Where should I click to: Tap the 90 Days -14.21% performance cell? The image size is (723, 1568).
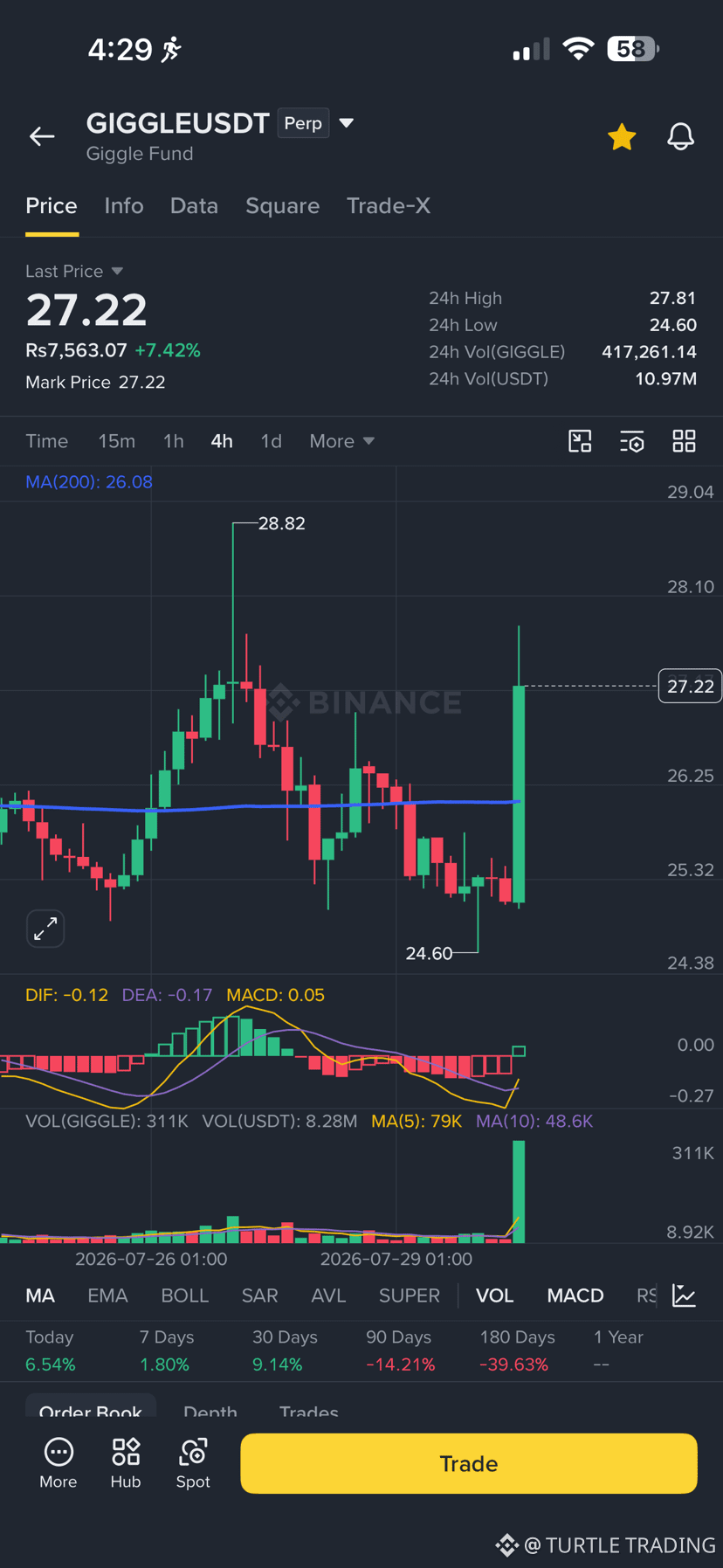[x=400, y=1350]
